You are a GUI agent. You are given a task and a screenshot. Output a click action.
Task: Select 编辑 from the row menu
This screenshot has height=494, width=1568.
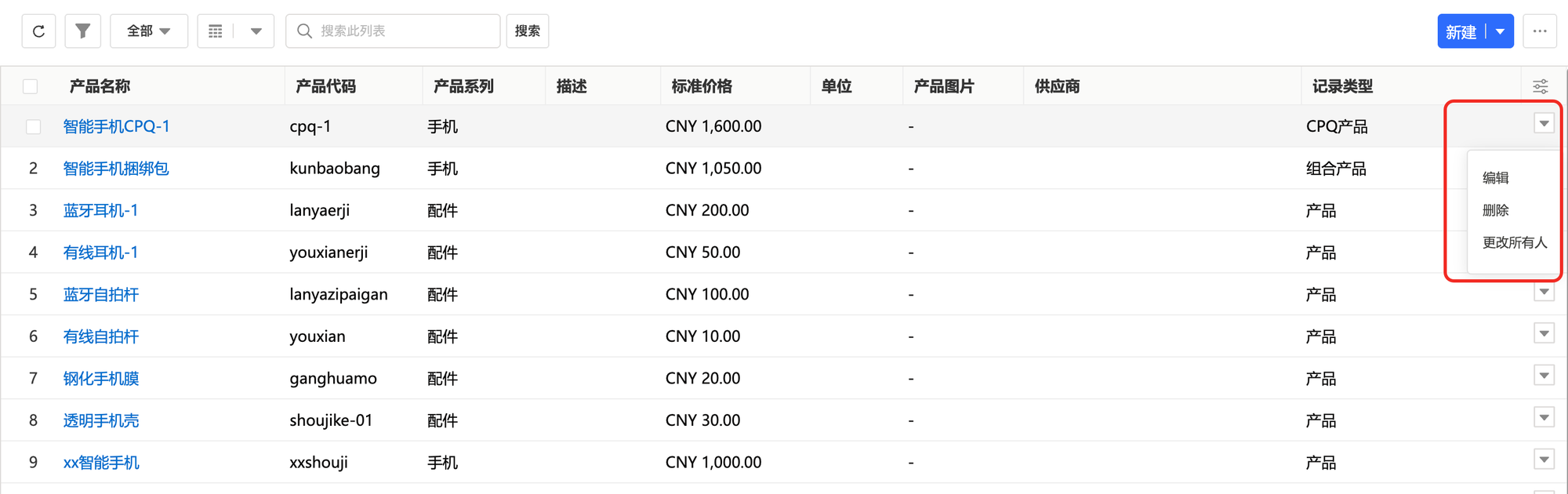pos(1496,178)
